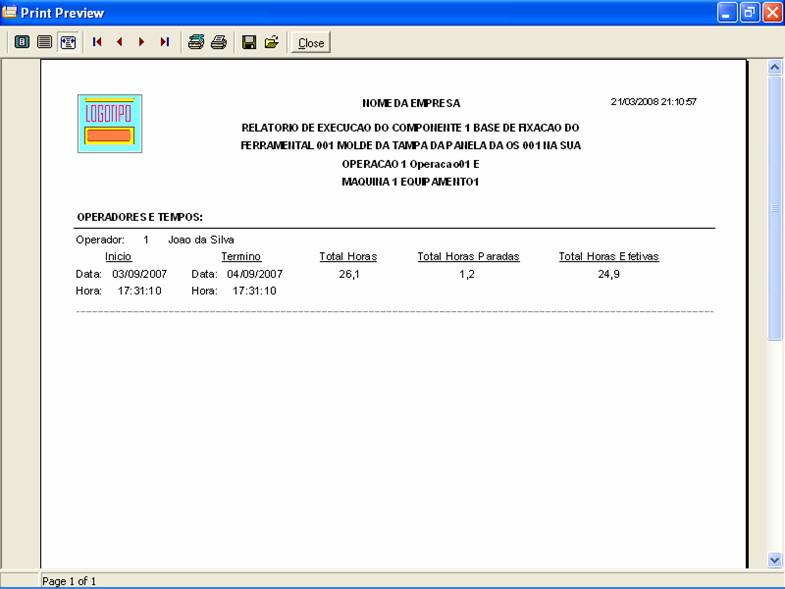This screenshot has height=589, width=785.
Task: Click the MAQUINA 1 EQUIPAMENTO1 line
Action: [x=411, y=182]
